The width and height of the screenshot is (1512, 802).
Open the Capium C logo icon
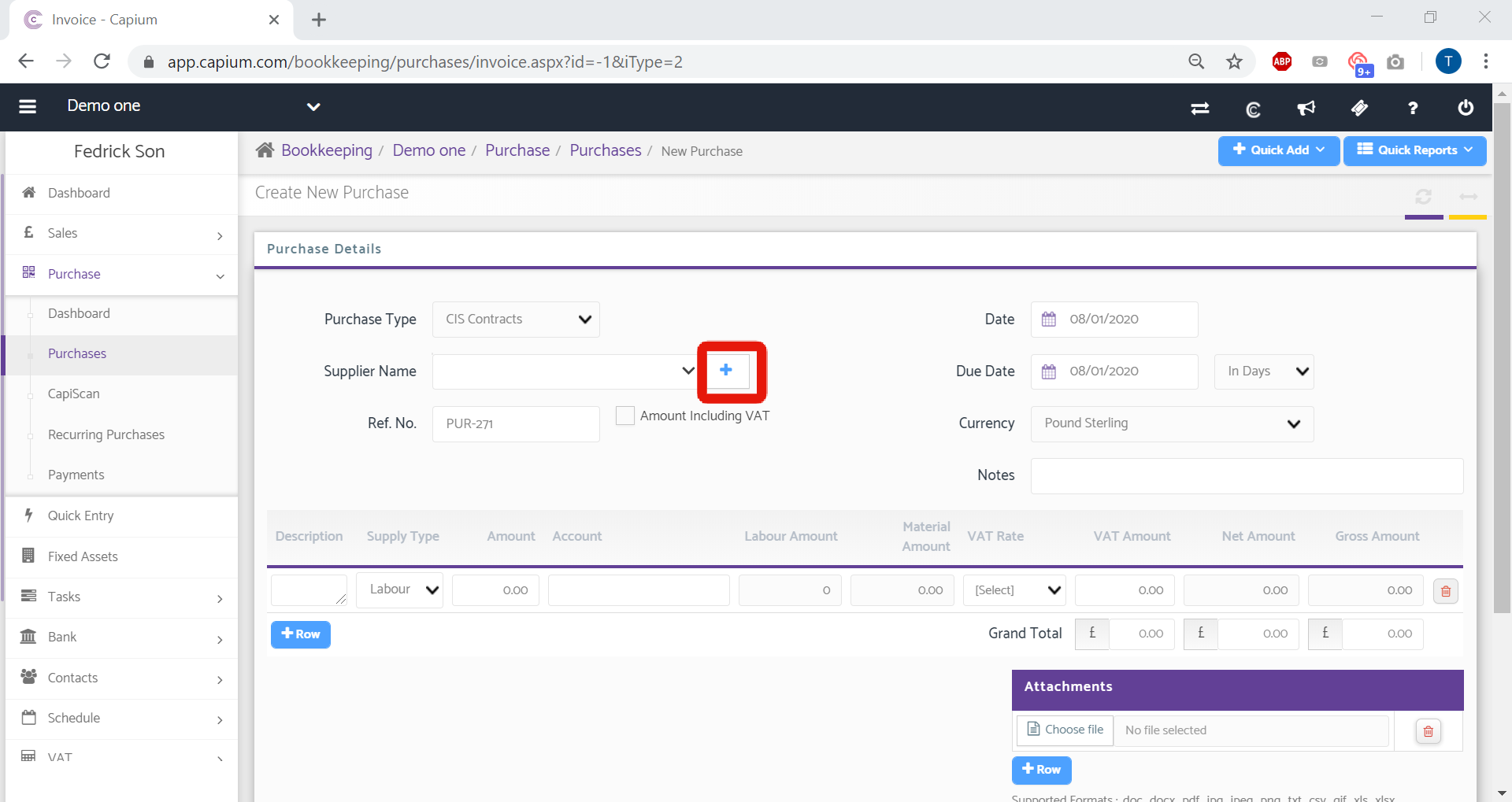tap(1253, 108)
